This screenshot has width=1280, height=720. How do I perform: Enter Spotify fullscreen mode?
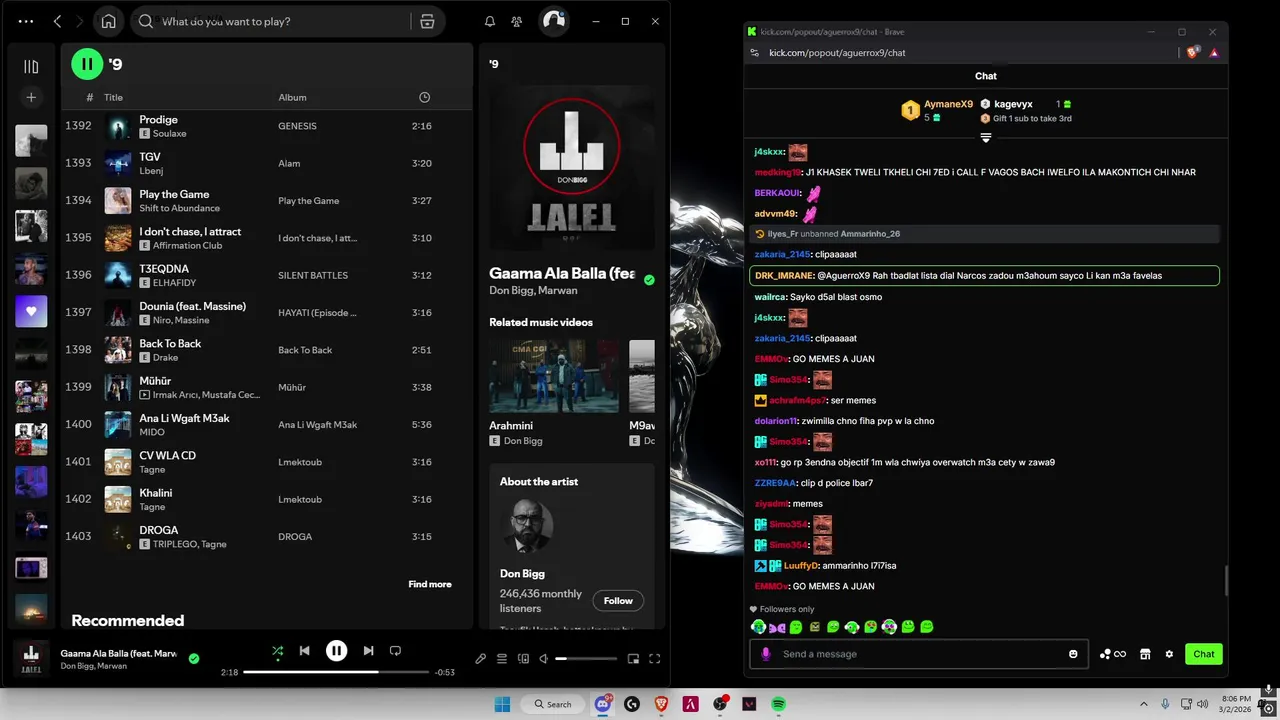655,658
